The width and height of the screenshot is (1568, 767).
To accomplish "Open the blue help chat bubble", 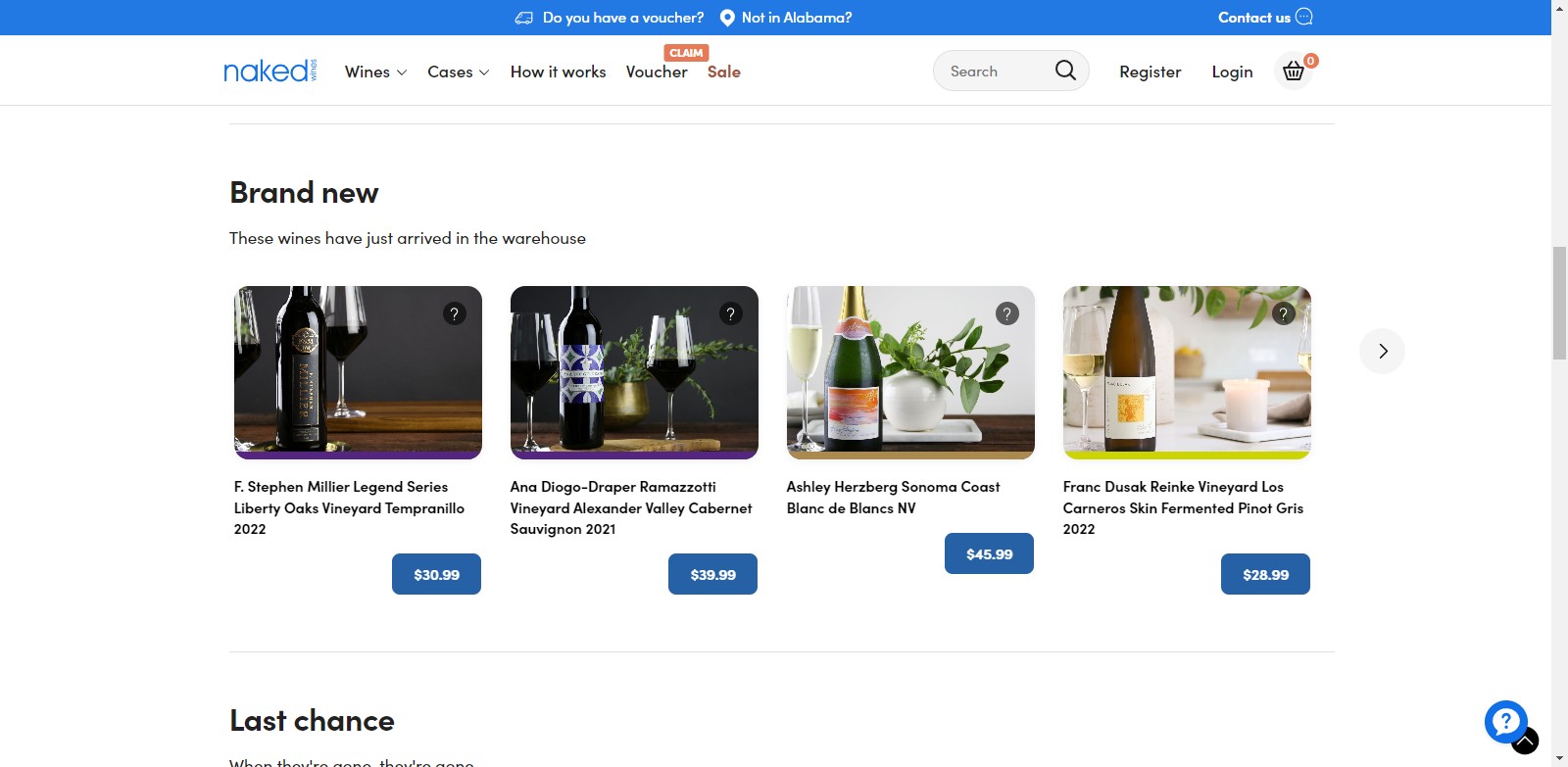I will (1505, 722).
